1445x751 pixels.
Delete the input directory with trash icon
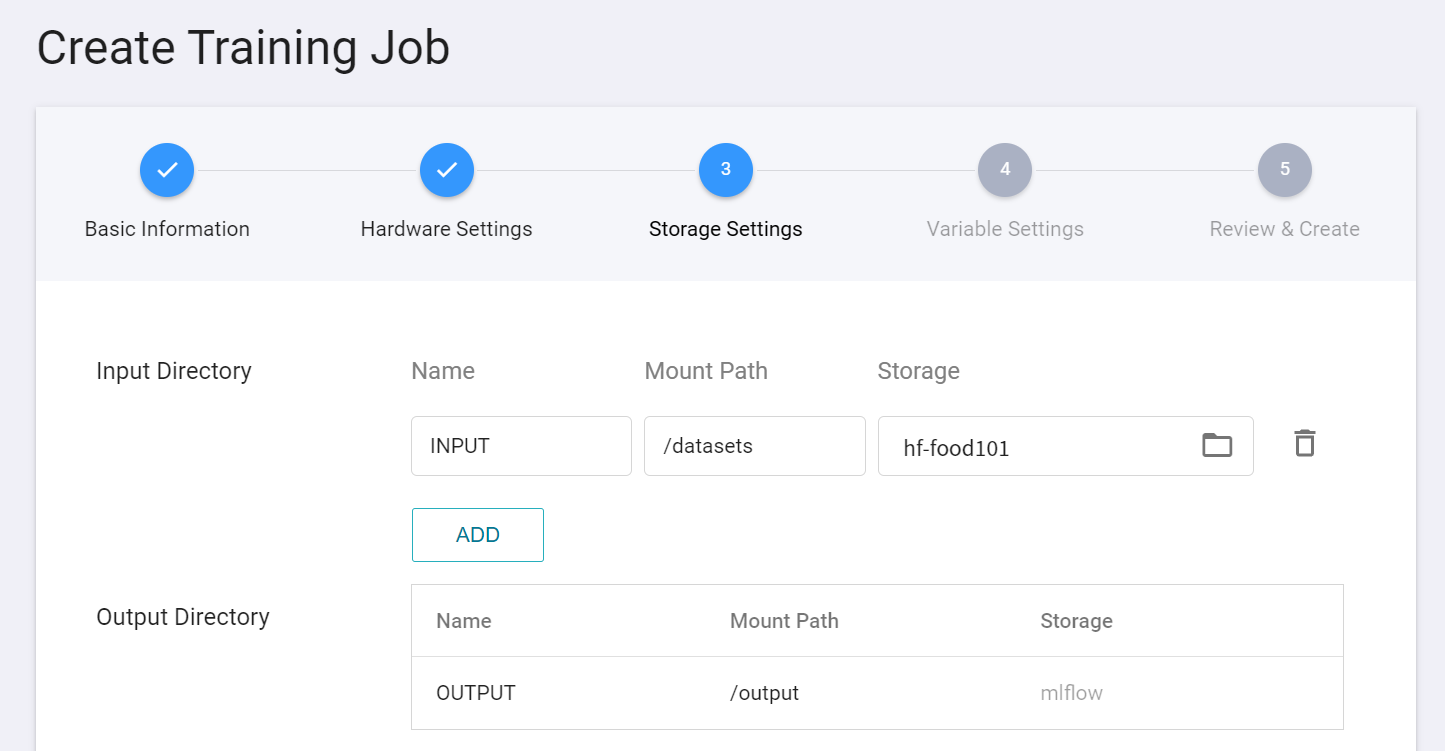click(1304, 443)
